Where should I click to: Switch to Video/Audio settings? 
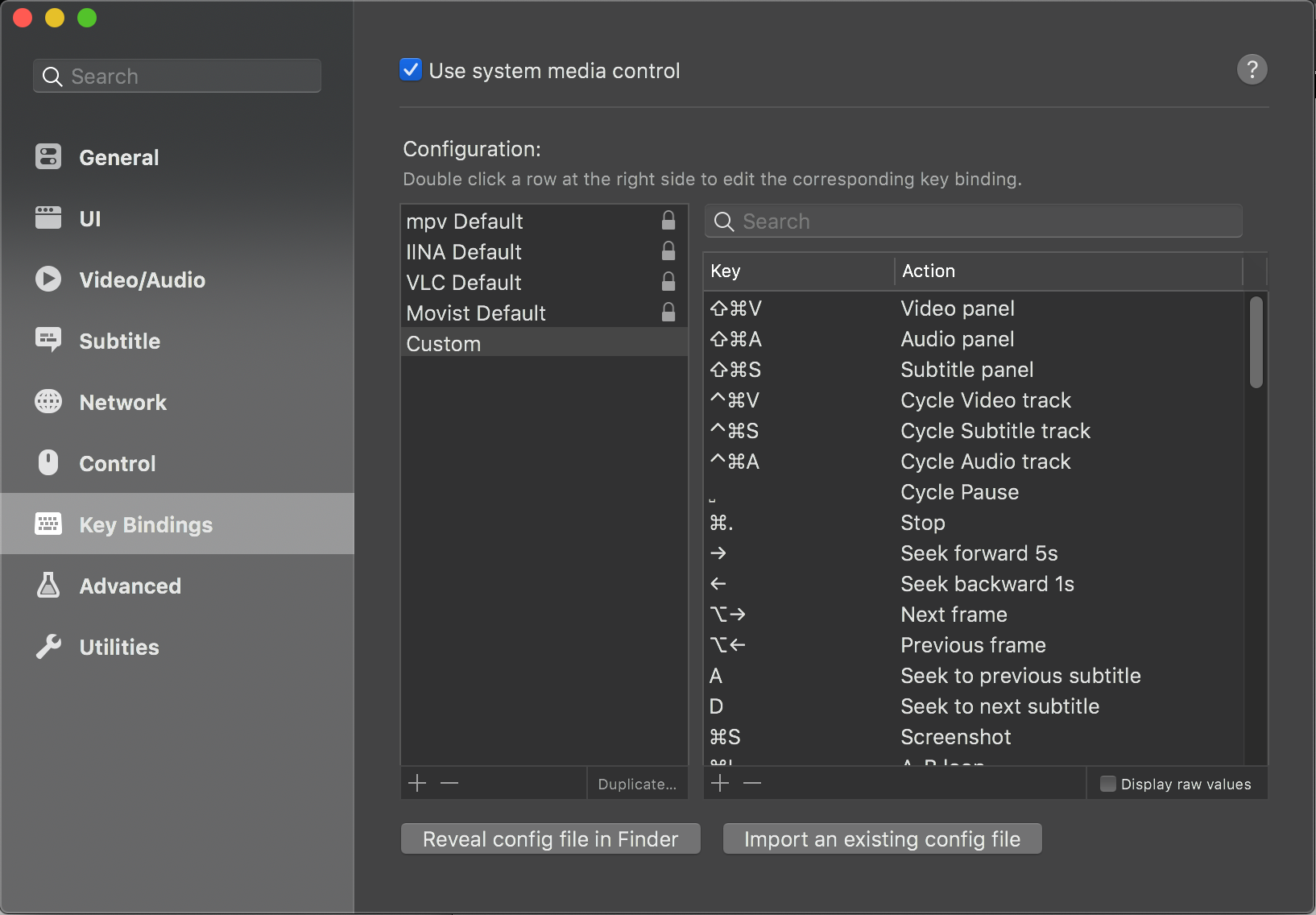(x=142, y=280)
